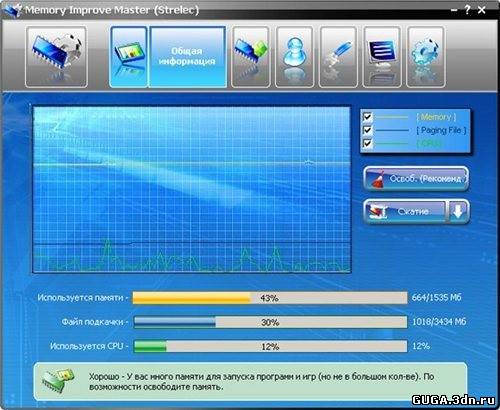Toggle the CPU graph line checkbox
This screenshot has height=410, width=500.
(367, 143)
